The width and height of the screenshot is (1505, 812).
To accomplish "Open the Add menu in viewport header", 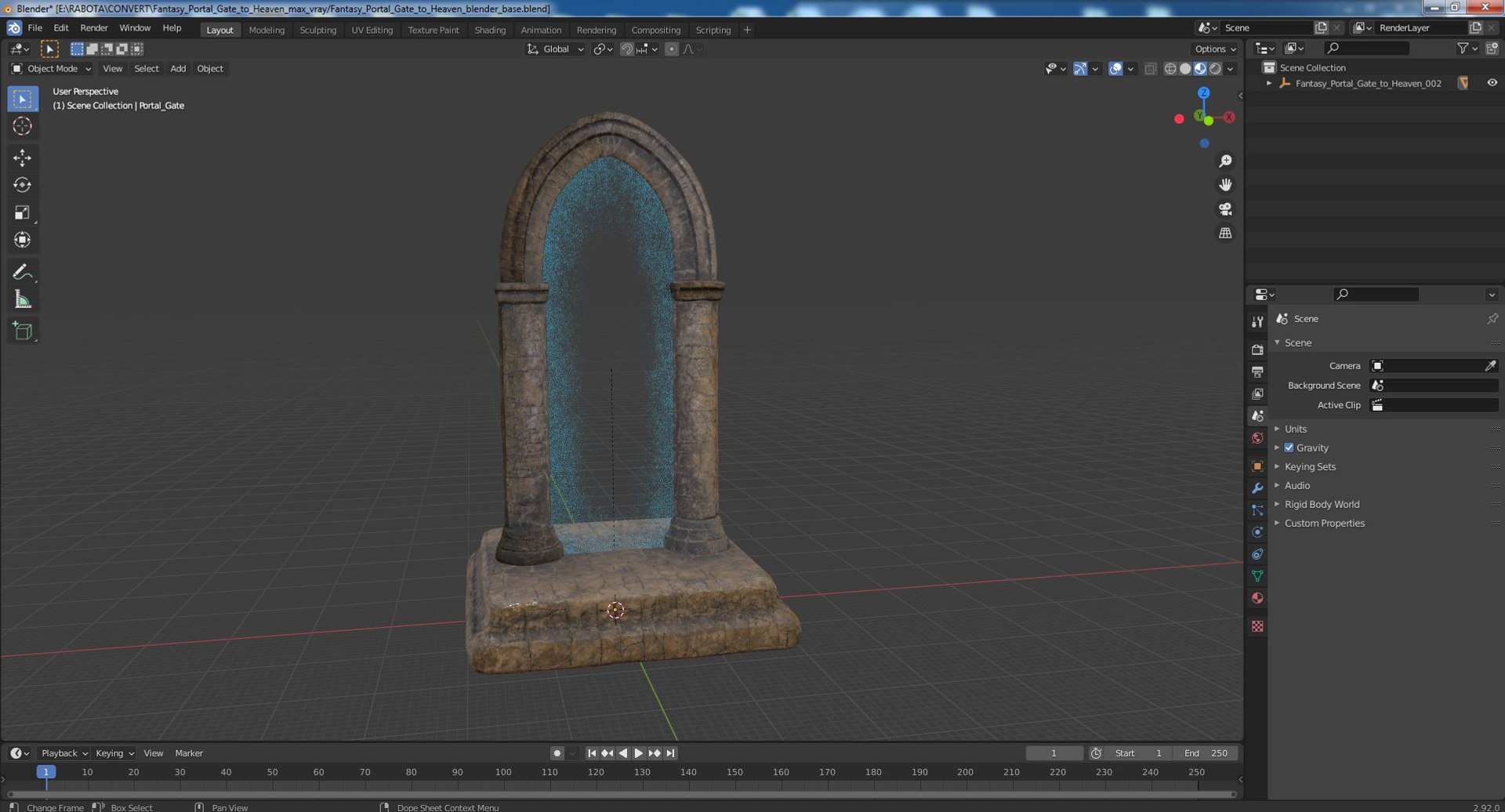I will pyautogui.click(x=178, y=69).
